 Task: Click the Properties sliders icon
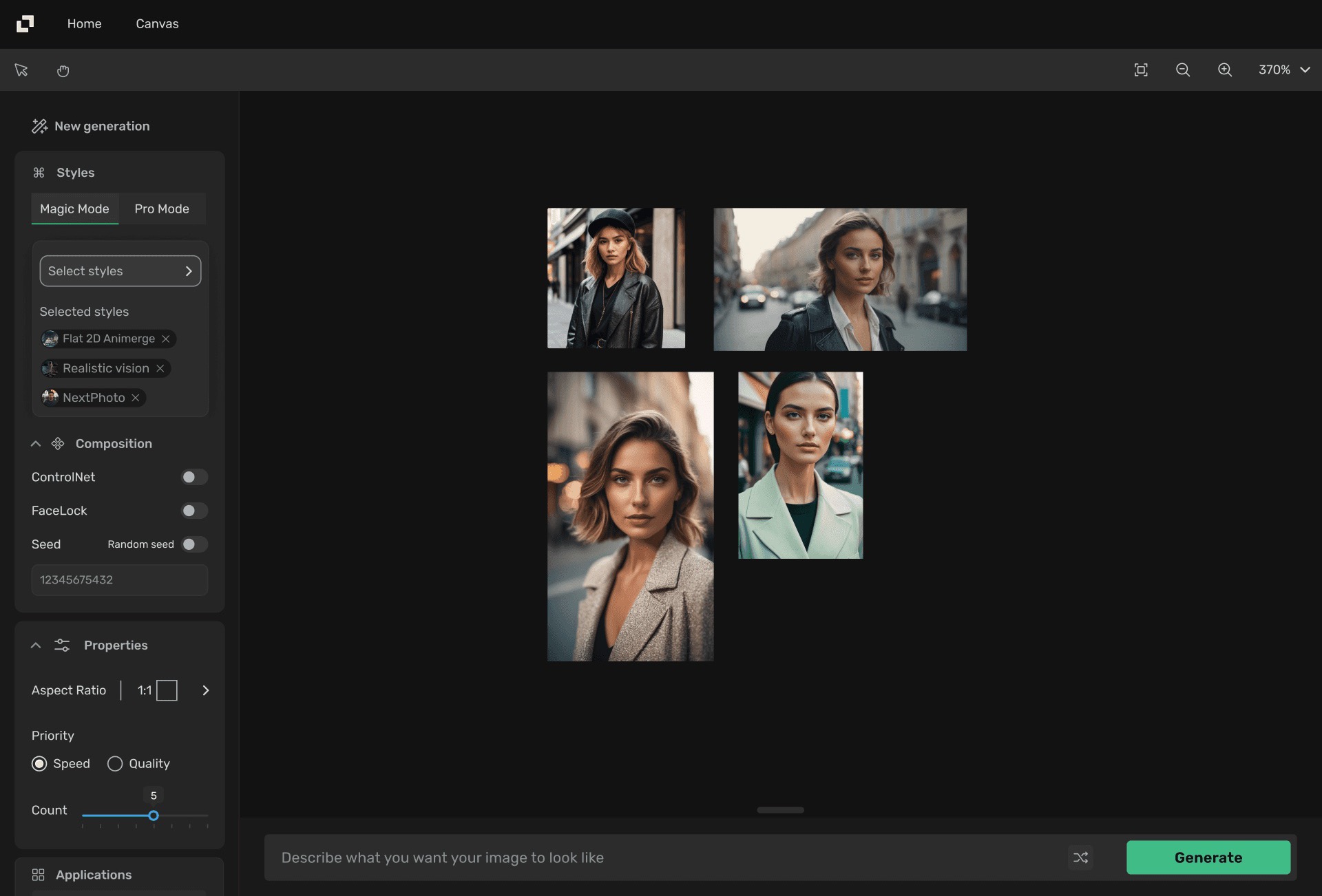pyautogui.click(x=62, y=646)
